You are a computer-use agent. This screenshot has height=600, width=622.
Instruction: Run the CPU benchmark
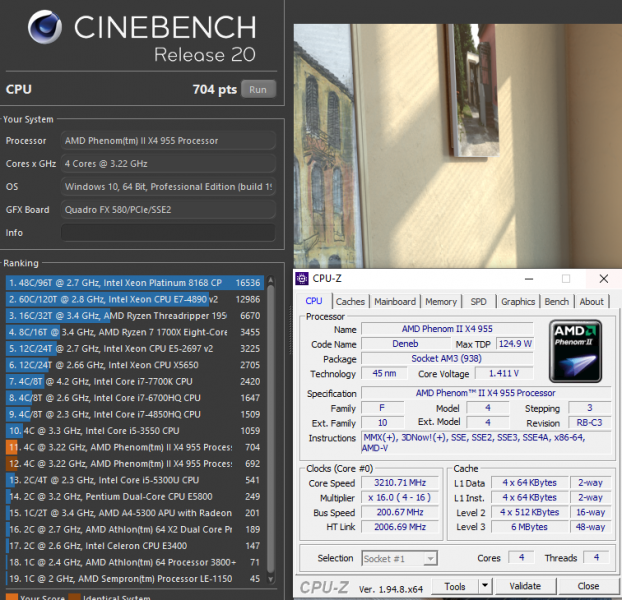[258, 90]
